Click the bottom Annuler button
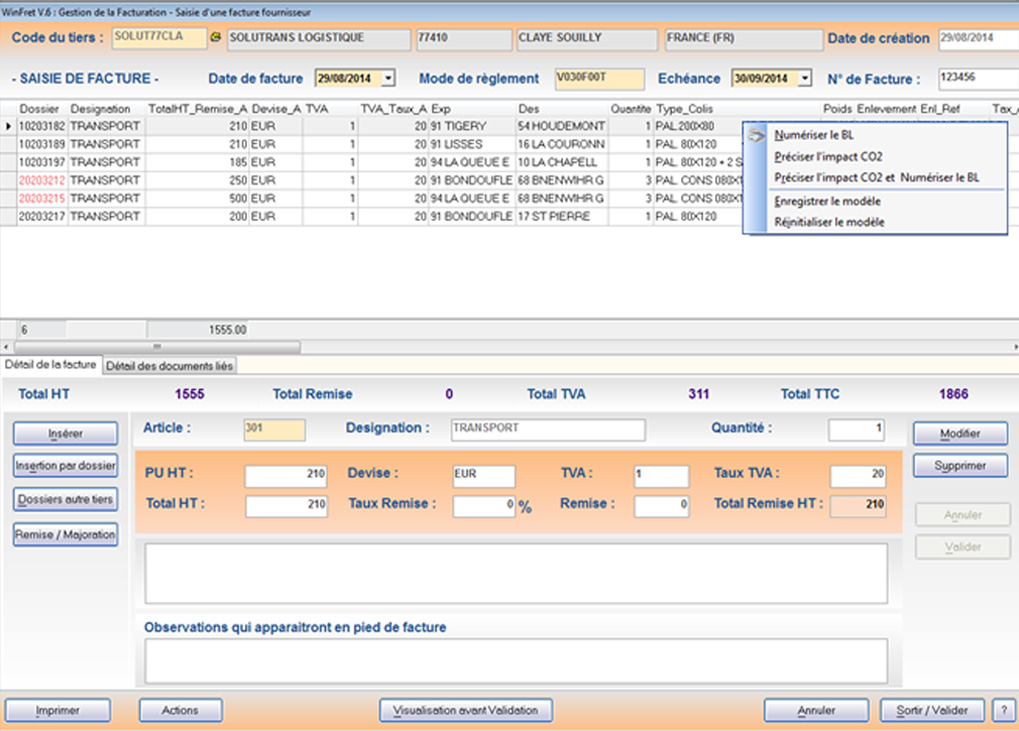 point(816,711)
